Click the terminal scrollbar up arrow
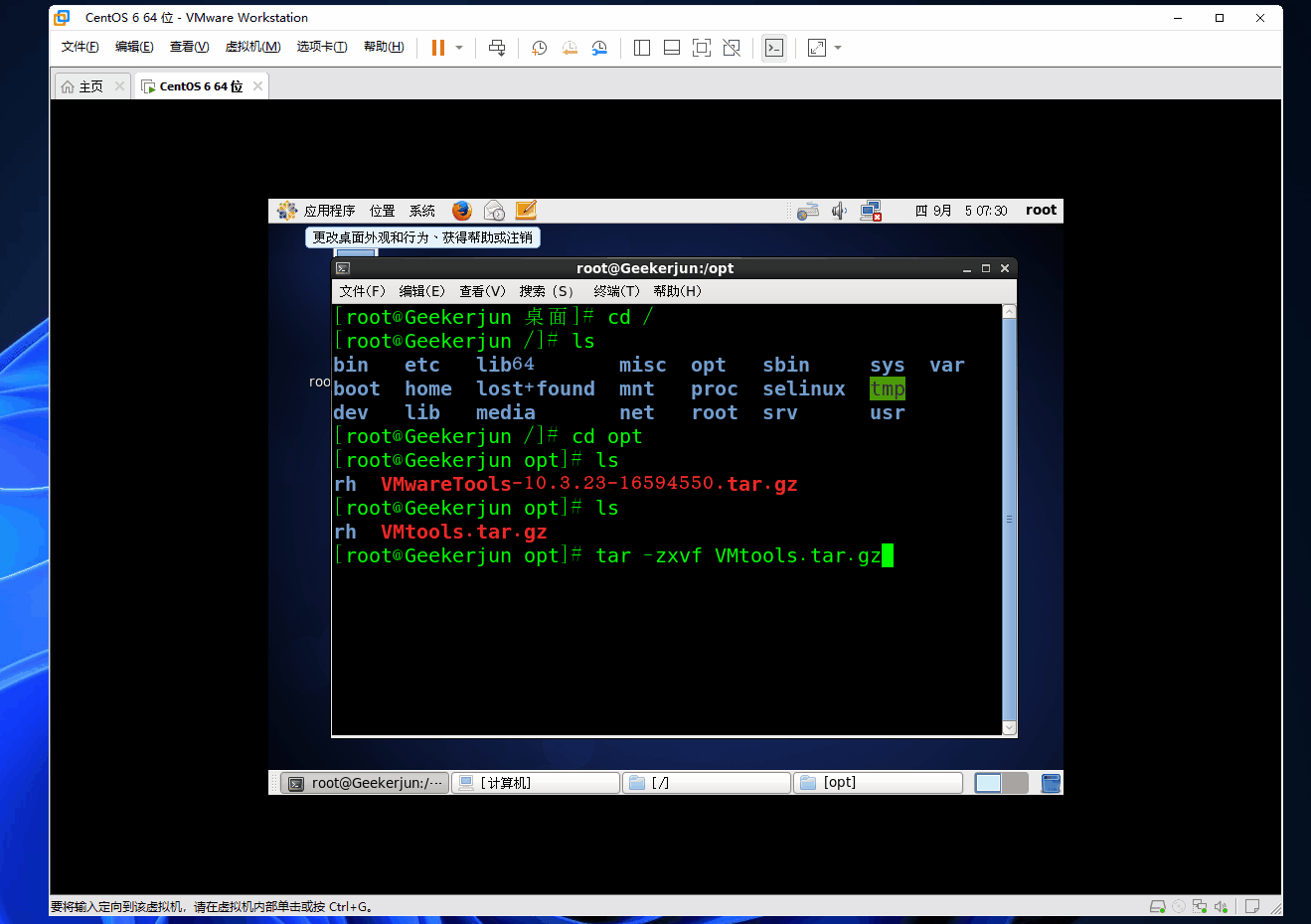 [1010, 312]
